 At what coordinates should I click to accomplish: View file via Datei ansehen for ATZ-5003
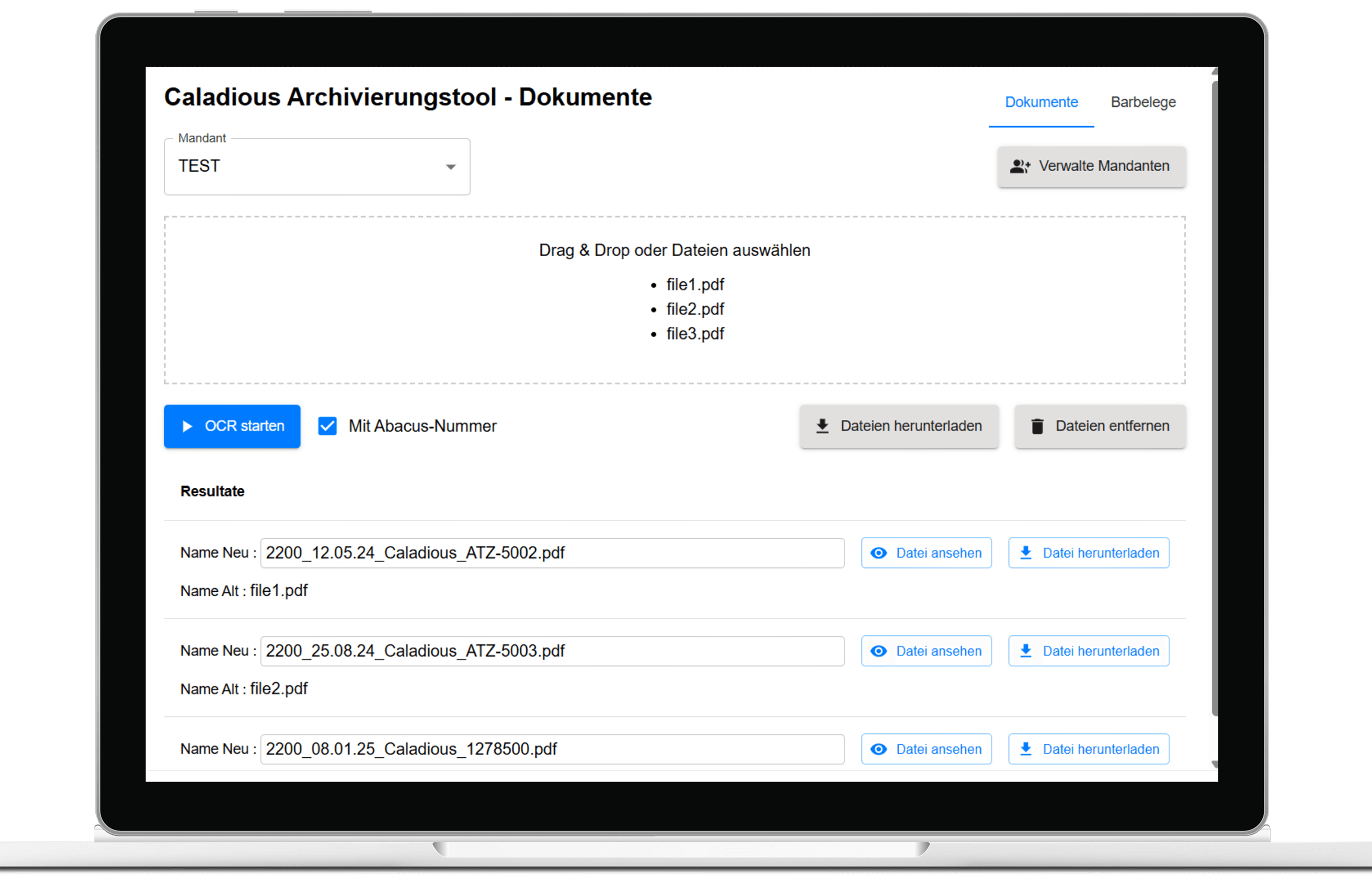coord(926,651)
